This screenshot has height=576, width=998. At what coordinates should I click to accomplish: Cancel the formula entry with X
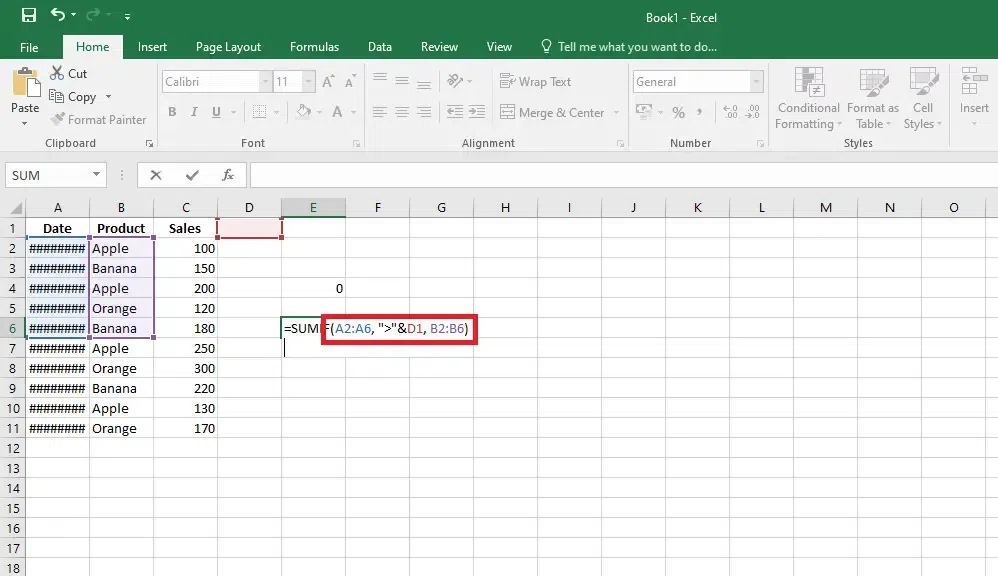pos(156,175)
